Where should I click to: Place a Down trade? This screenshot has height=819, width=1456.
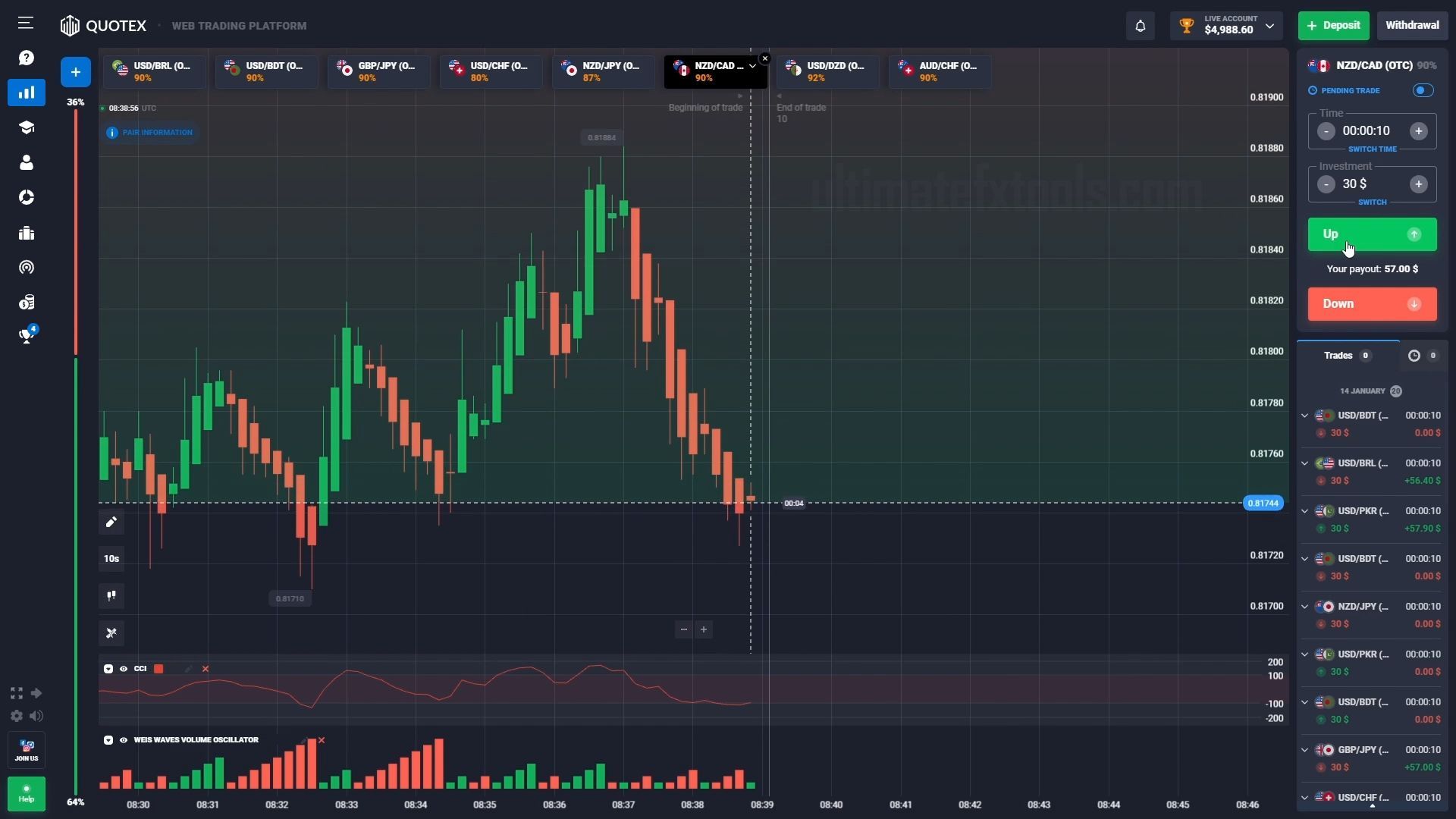(1372, 304)
